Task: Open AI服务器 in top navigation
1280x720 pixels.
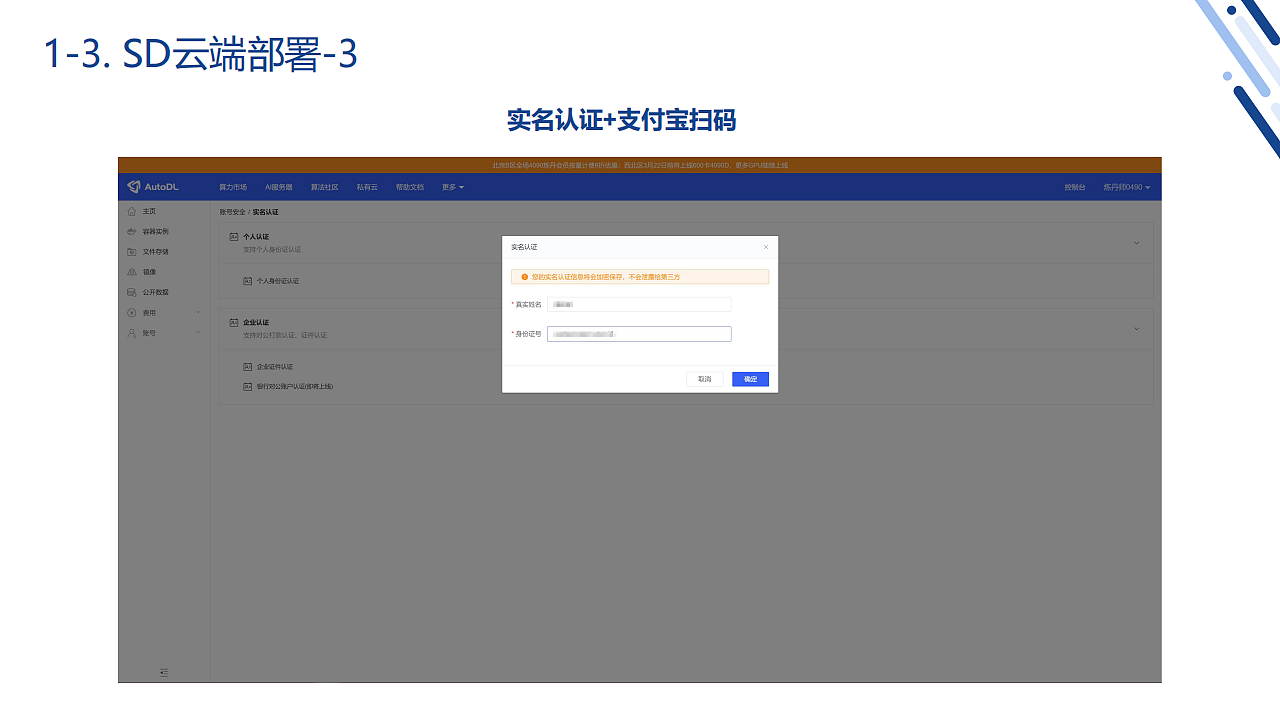Action: tap(279, 187)
